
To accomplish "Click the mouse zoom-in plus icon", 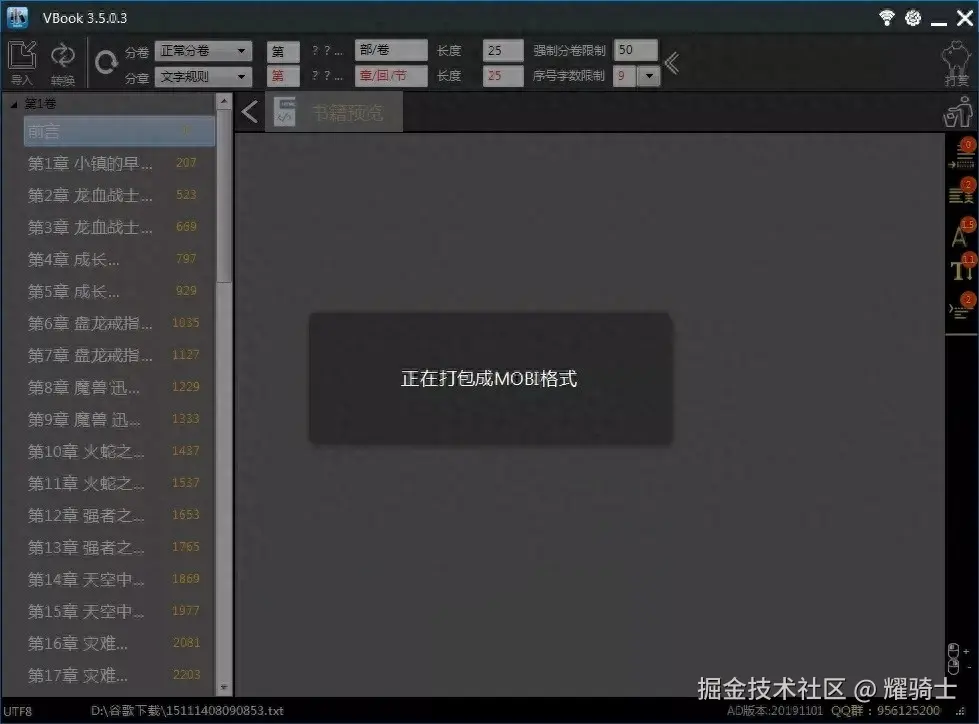I will point(957,651).
